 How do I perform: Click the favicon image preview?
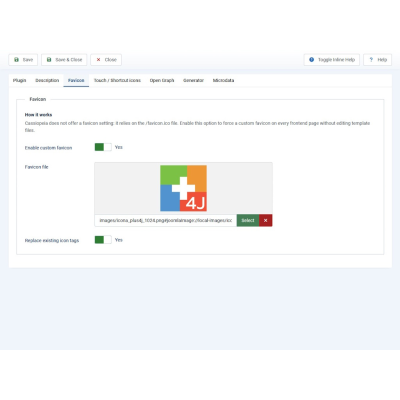click(x=183, y=188)
